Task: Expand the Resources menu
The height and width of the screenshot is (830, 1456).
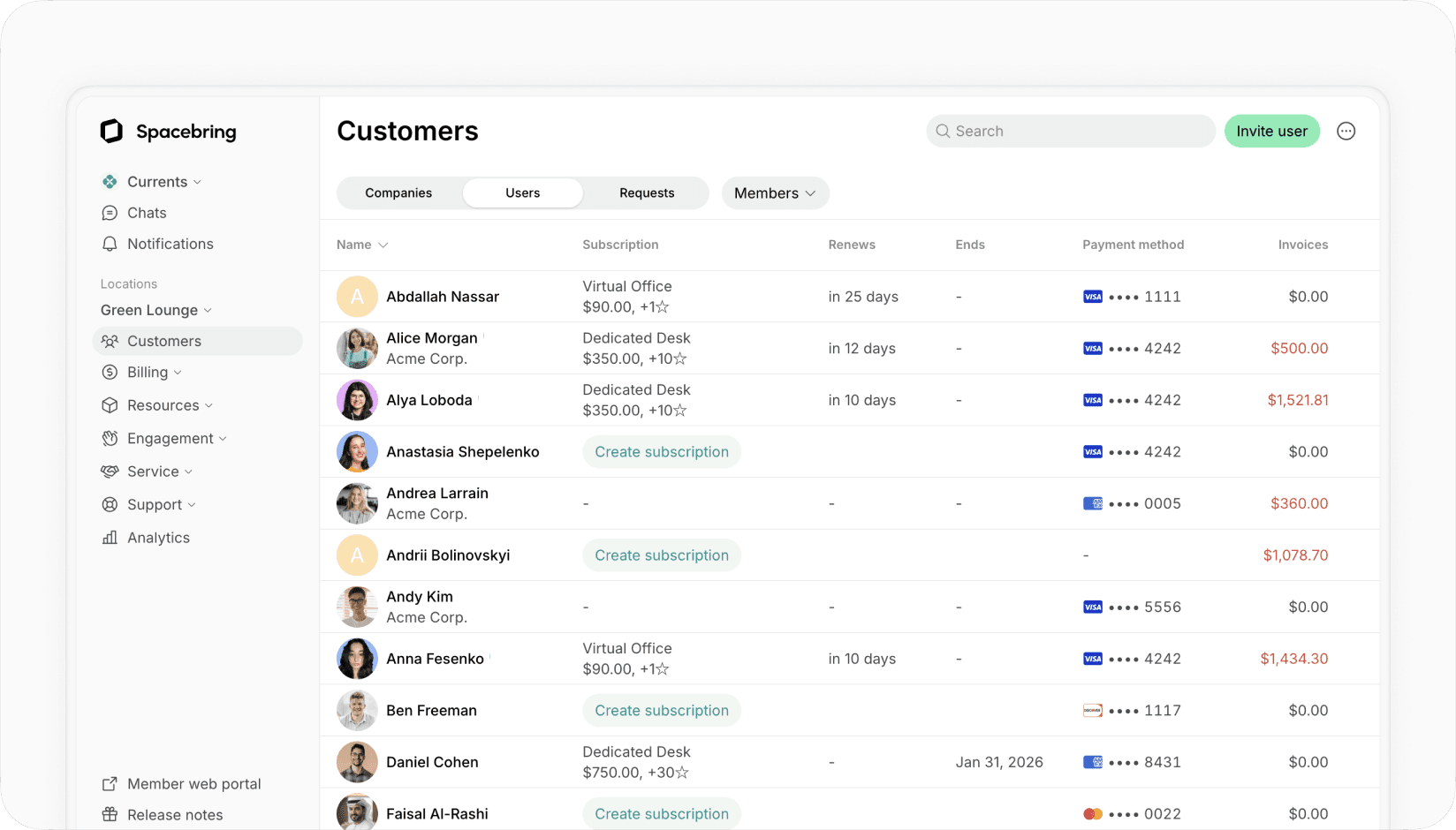Action: [x=164, y=405]
